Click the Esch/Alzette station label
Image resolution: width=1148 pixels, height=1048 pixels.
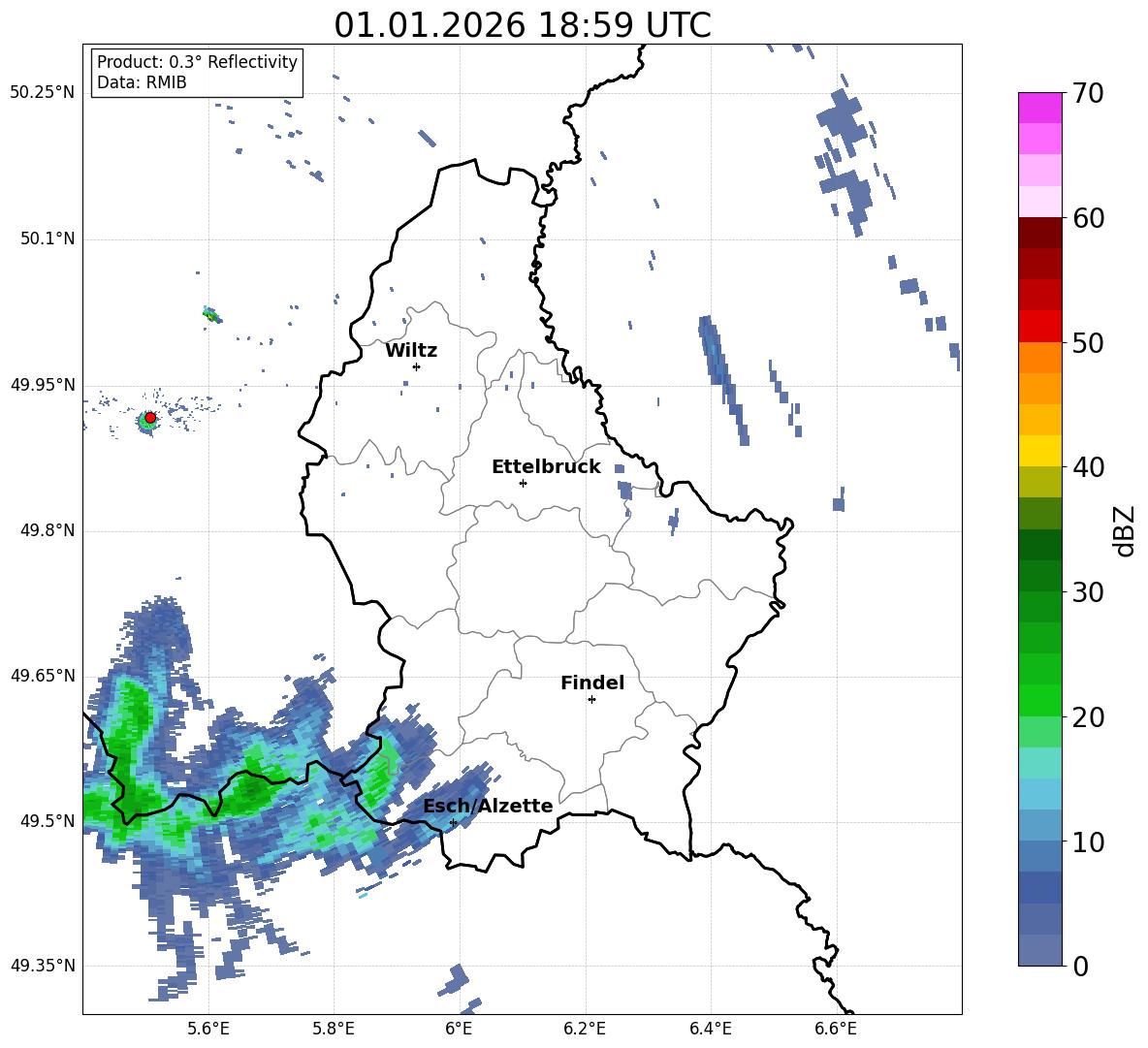489,807
